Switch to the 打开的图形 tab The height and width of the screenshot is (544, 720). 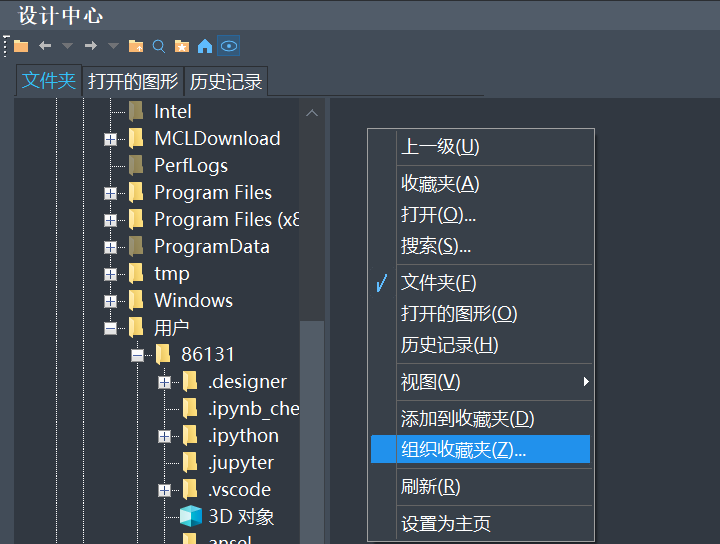[133, 82]
